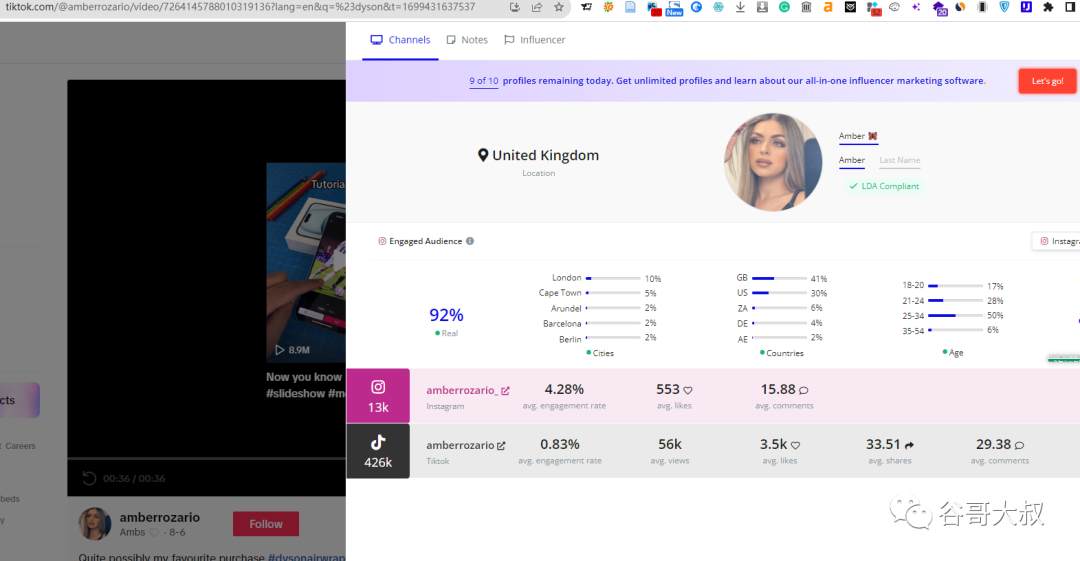Viewport: 1080px width, 561px height.
Task: Click the replay icon on the video player
Action: (x=89, y=478)
